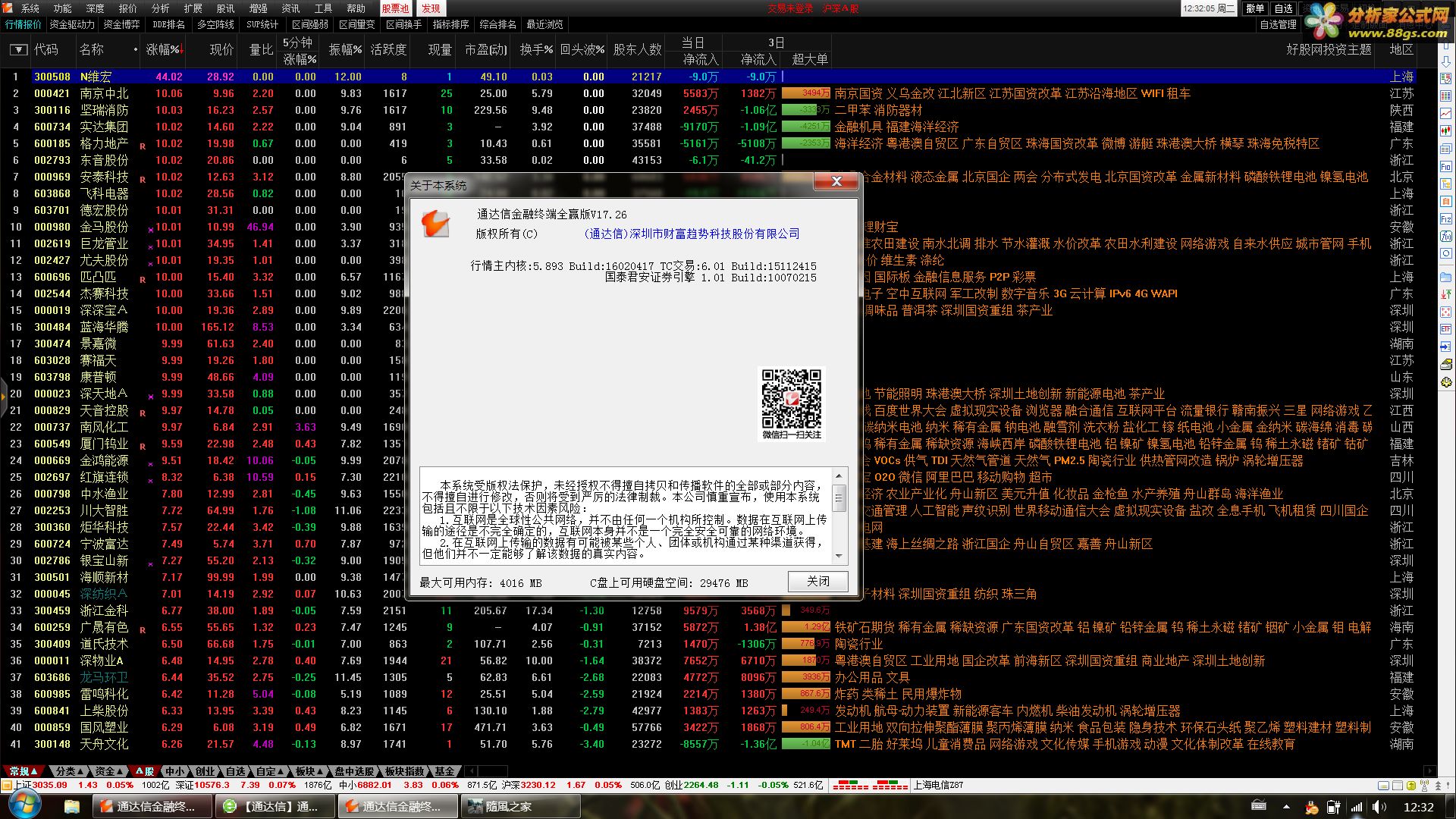This screenshot has width=1456, height=819.
Task: Click the 关闭 button in About dialog
Action: coord(817,581)
